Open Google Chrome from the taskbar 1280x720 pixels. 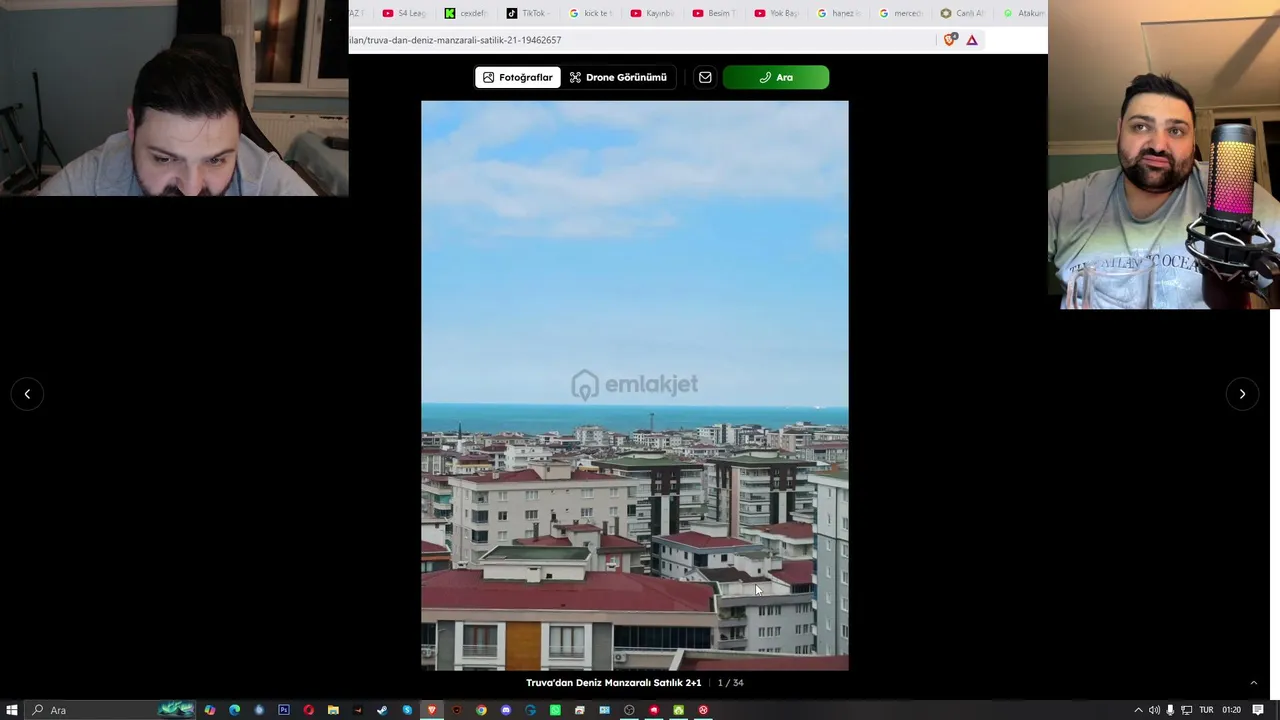pyautogui.click(x=481, y=710)
